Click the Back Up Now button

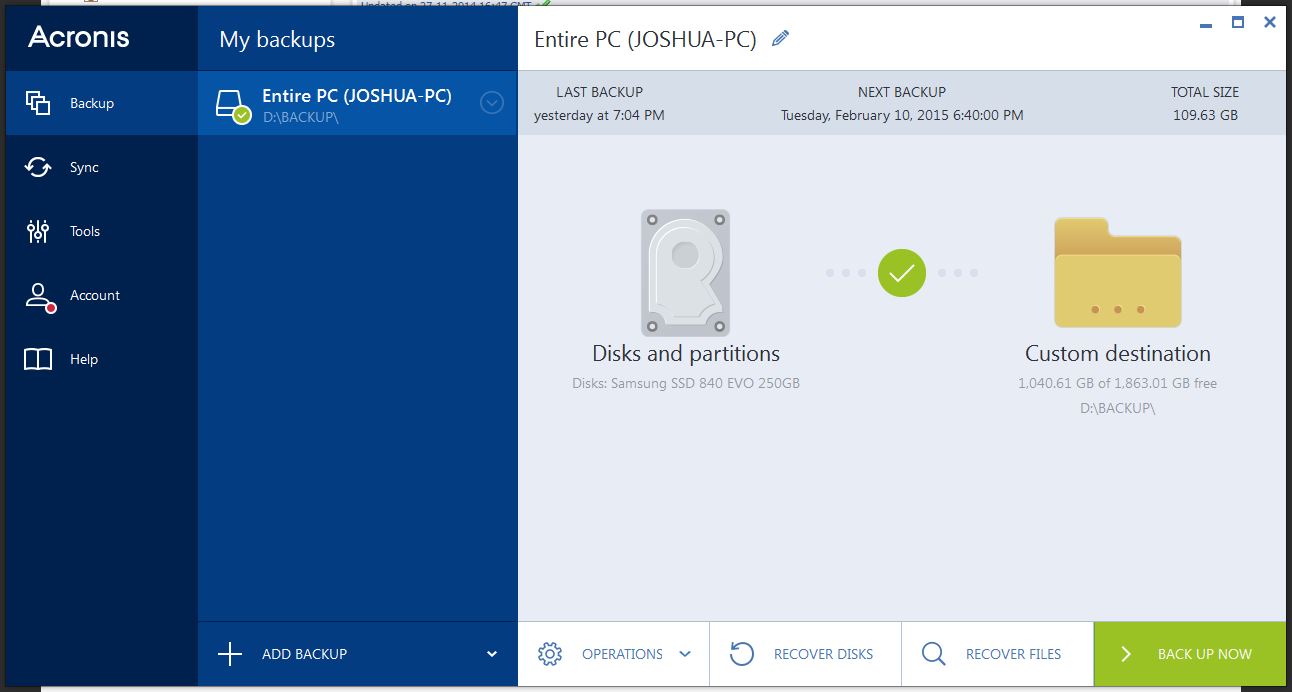(x=1190, y=654)
